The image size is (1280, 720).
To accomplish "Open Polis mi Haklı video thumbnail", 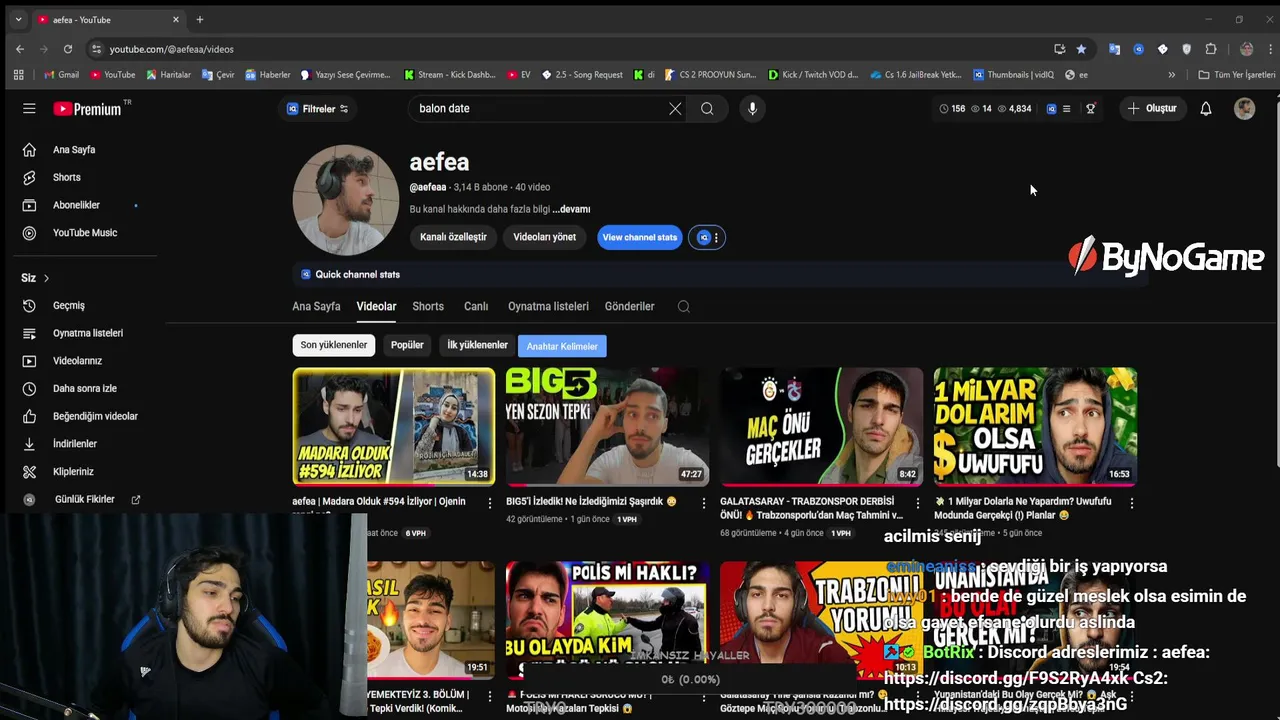I will click(607, 620).
